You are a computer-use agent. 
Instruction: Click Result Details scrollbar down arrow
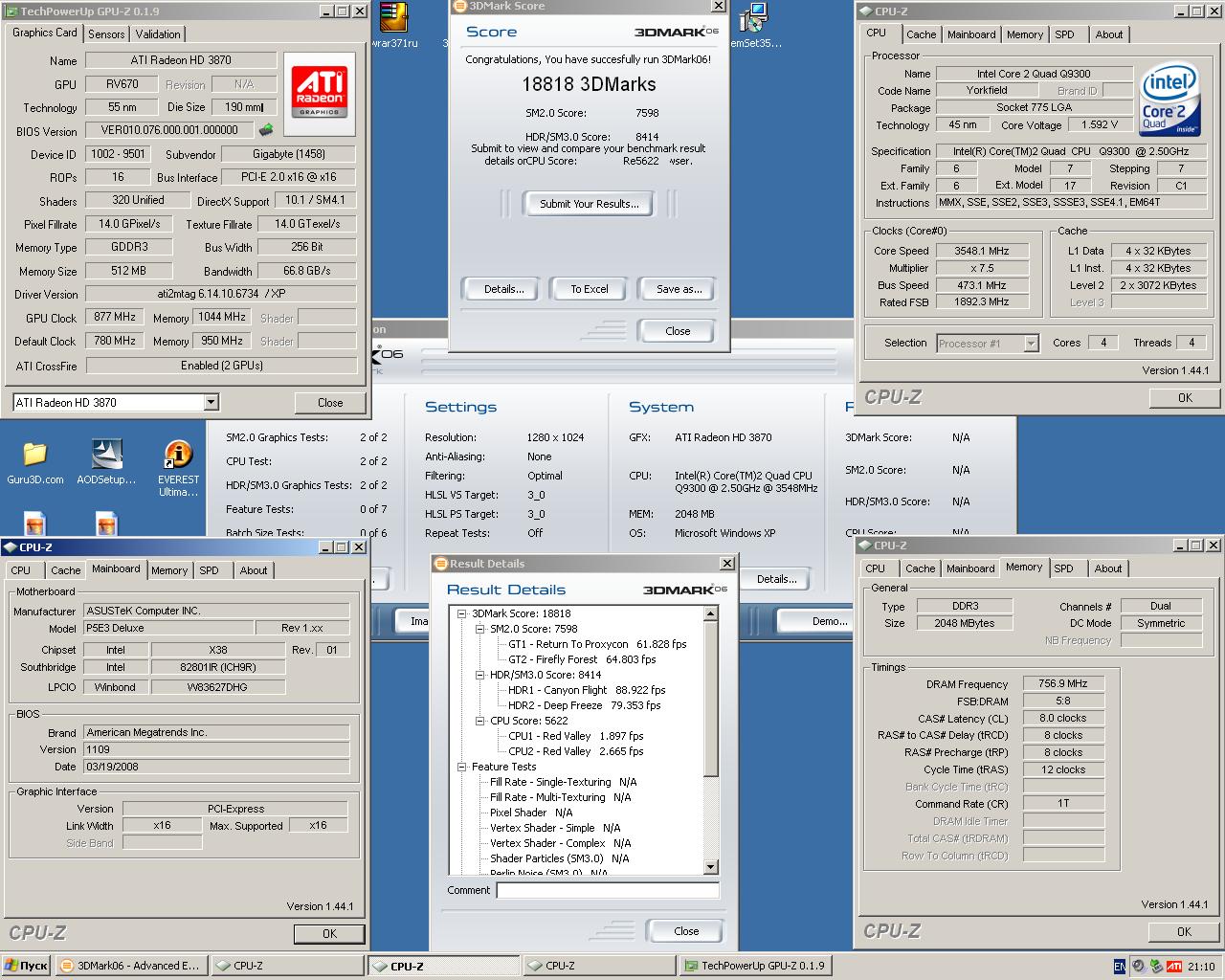pos(710,867)
